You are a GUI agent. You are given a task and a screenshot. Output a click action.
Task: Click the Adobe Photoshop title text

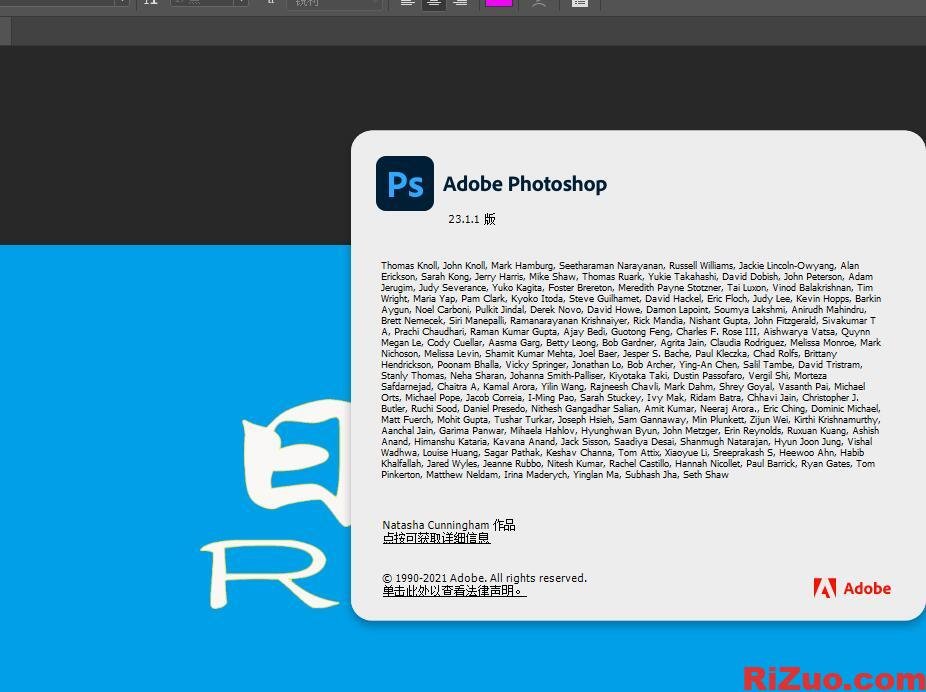coord(524,184)
